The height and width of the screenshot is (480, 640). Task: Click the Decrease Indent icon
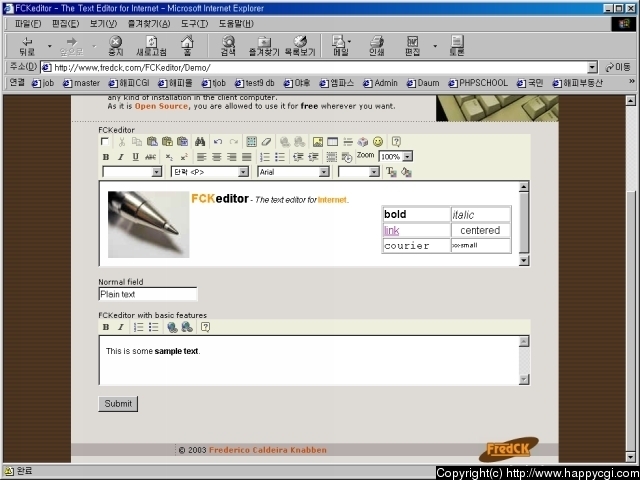[298, 157]
